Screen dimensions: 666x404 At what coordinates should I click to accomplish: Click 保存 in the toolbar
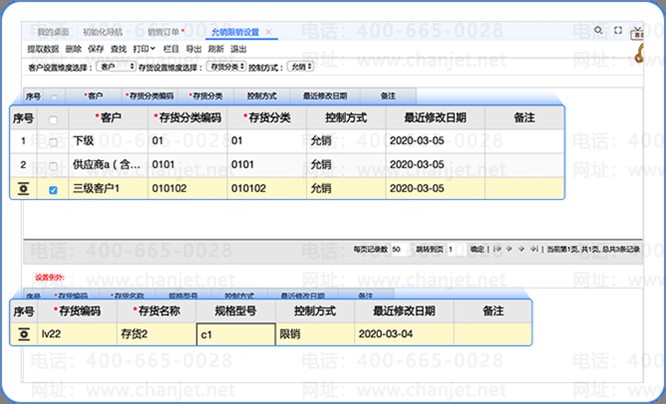click(96, 49)
